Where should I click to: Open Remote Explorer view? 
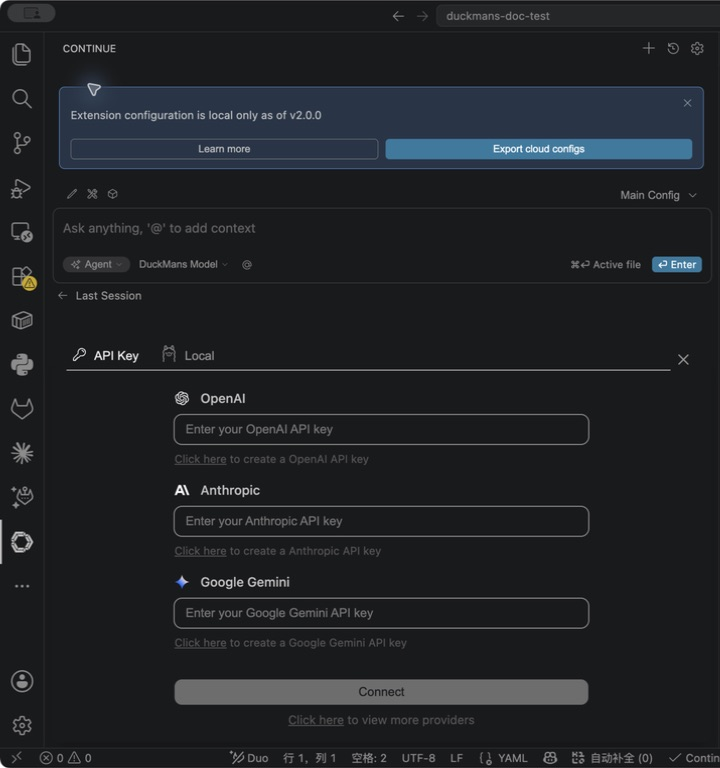22,232
